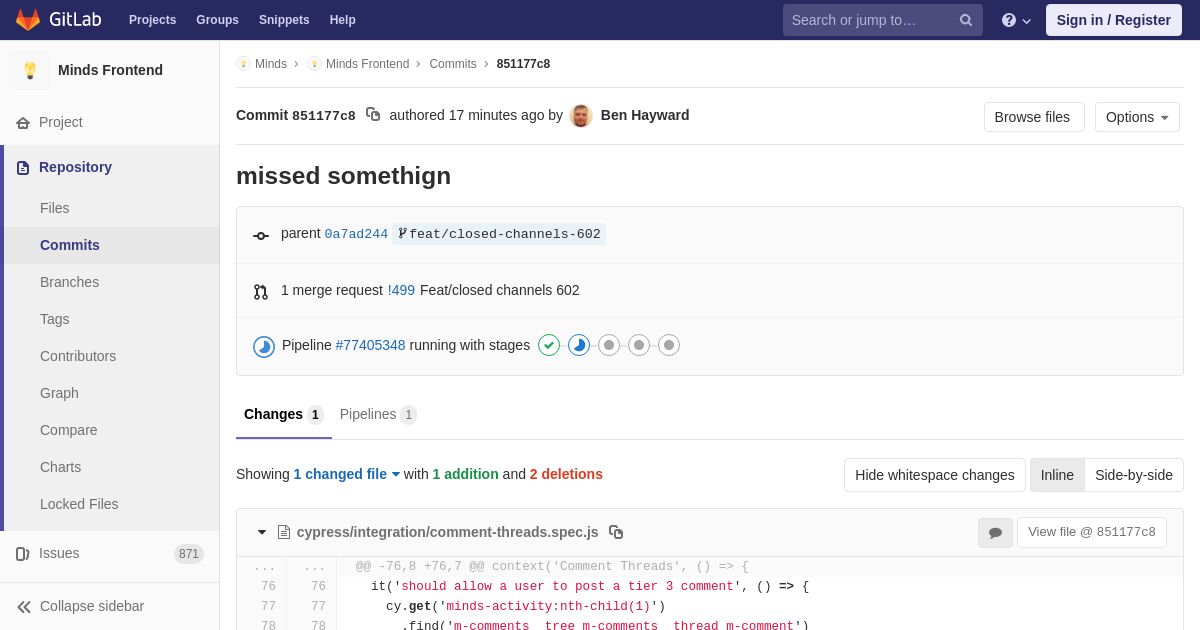1200x630 pixels.
Task: Open the passed first pipeline stage
Action: [549, 345]
